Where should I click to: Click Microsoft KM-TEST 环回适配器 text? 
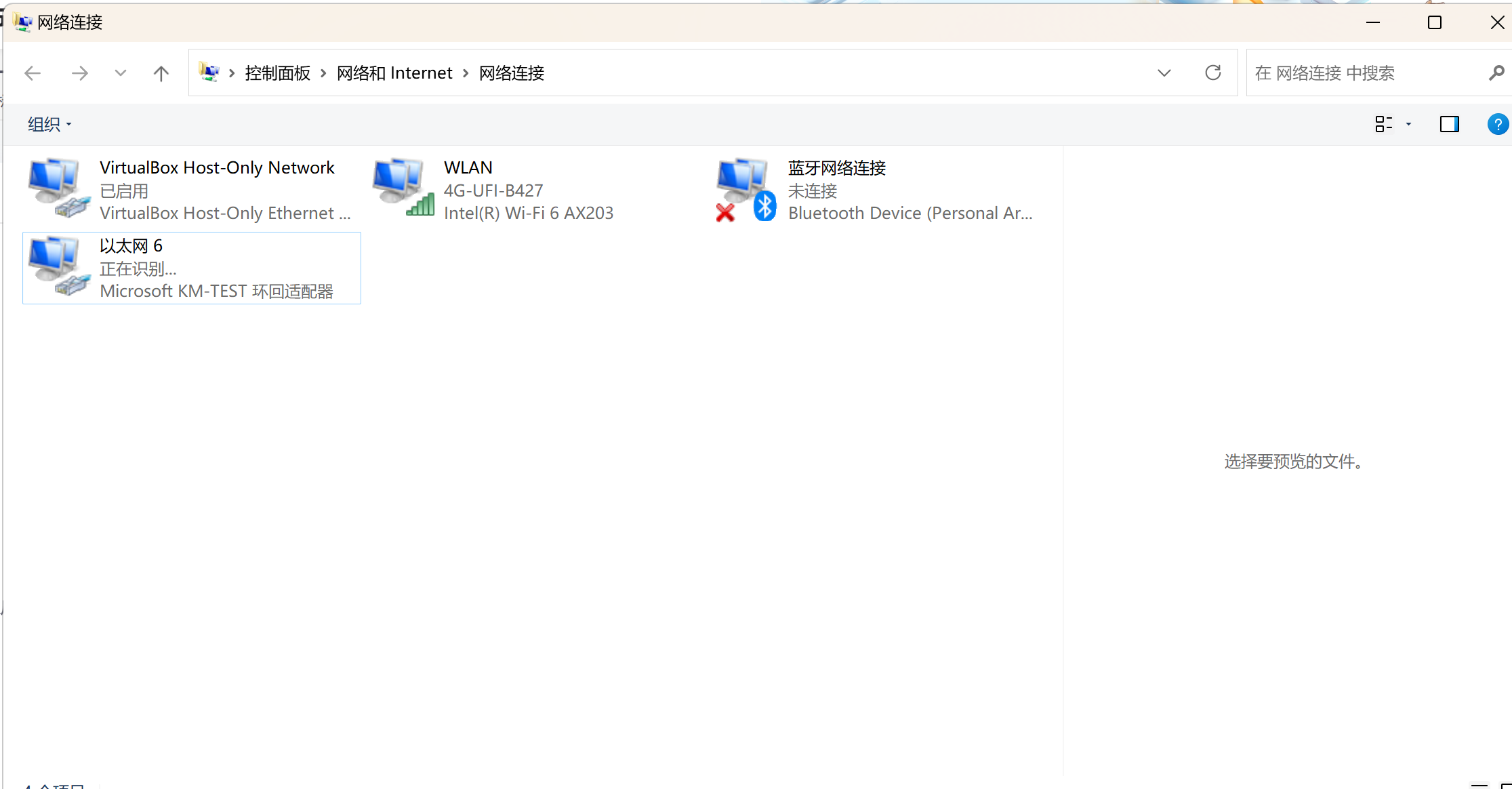tap(216, 291)
